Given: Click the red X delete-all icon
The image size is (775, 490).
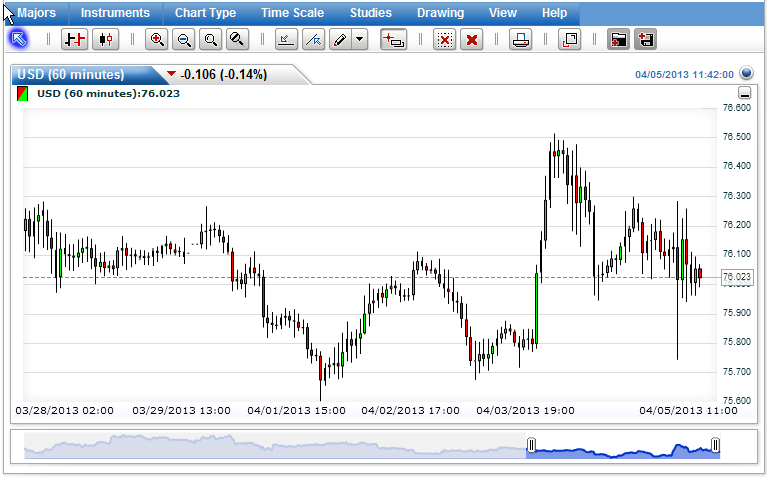Looking at the screenshot, I should coord(472,39).
